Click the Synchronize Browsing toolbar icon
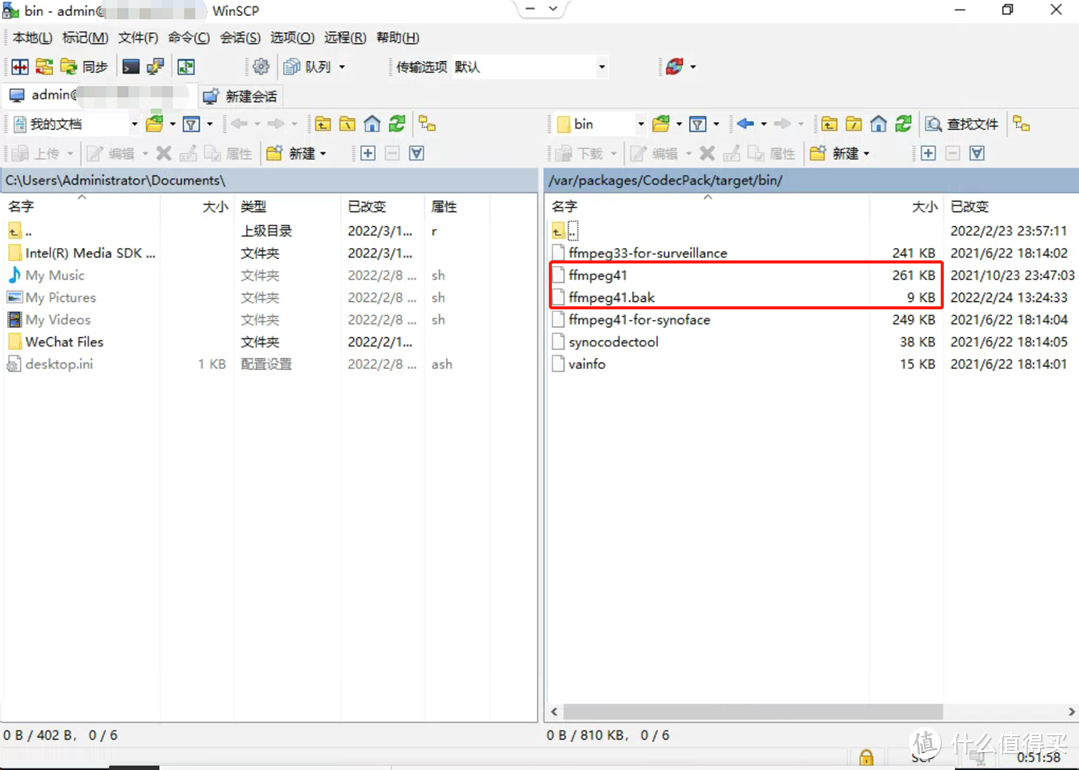1079x770 pixels. [x=44, y=67]
